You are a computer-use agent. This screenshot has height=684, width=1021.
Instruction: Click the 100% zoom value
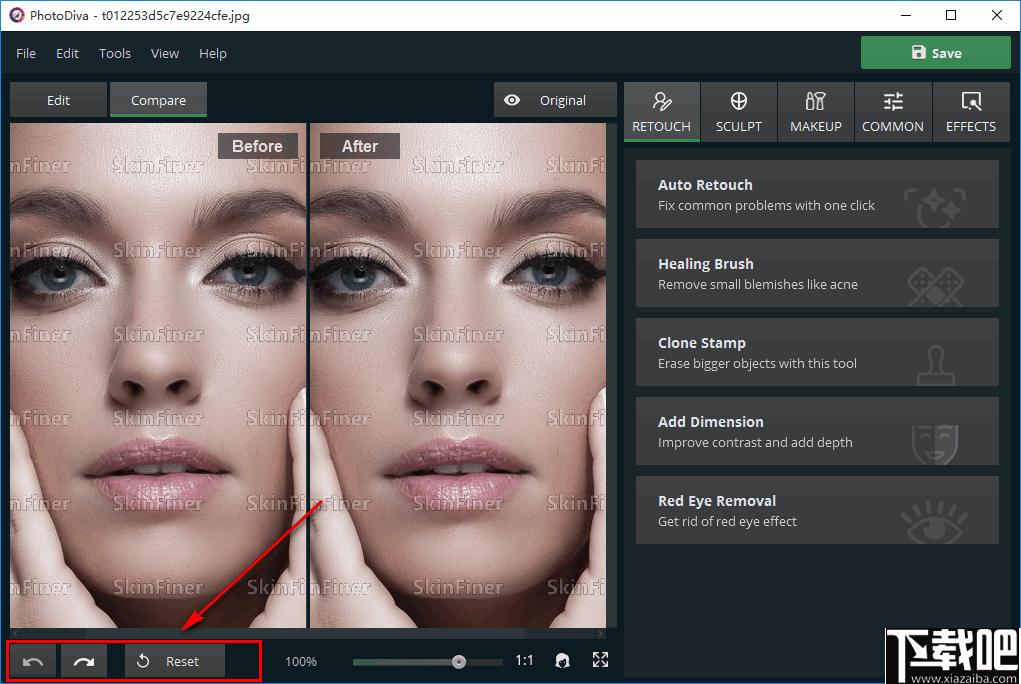point(301,661)
